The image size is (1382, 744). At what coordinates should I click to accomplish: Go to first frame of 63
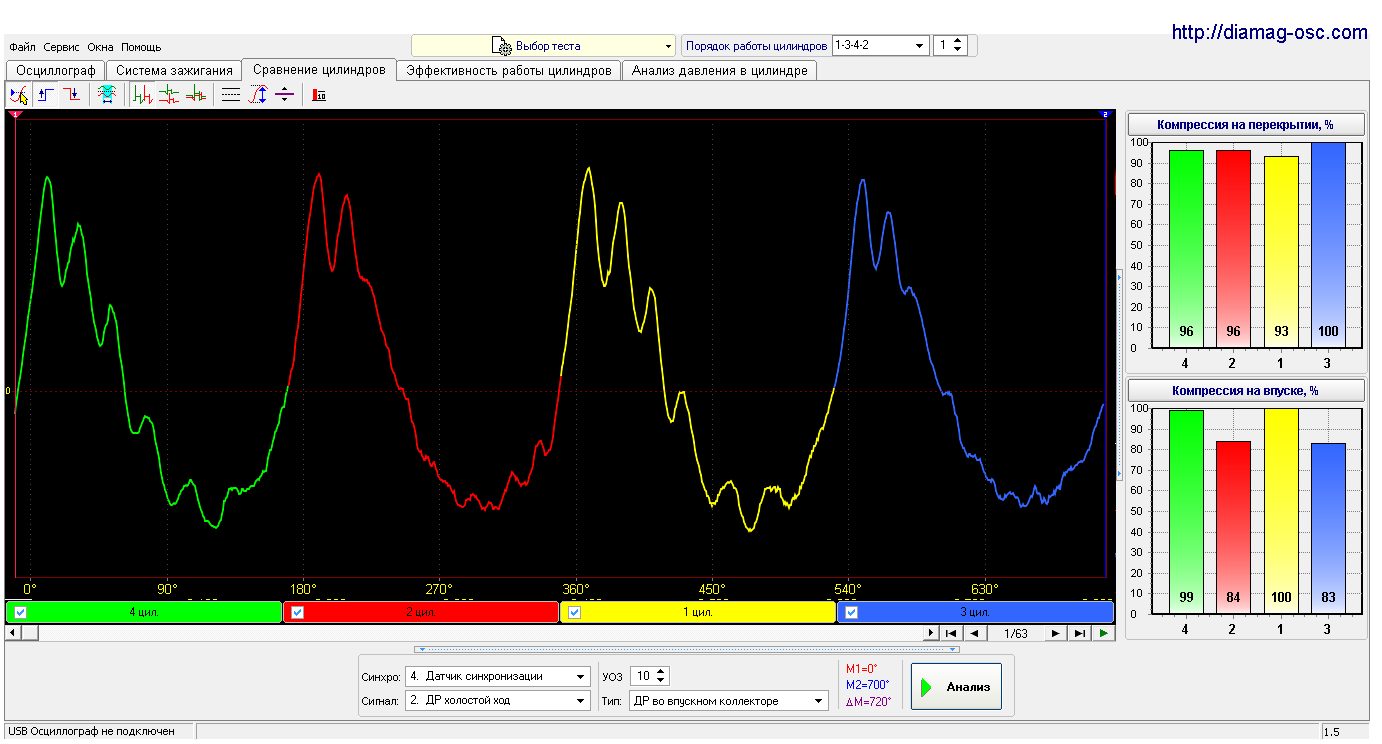click(952, 633)
